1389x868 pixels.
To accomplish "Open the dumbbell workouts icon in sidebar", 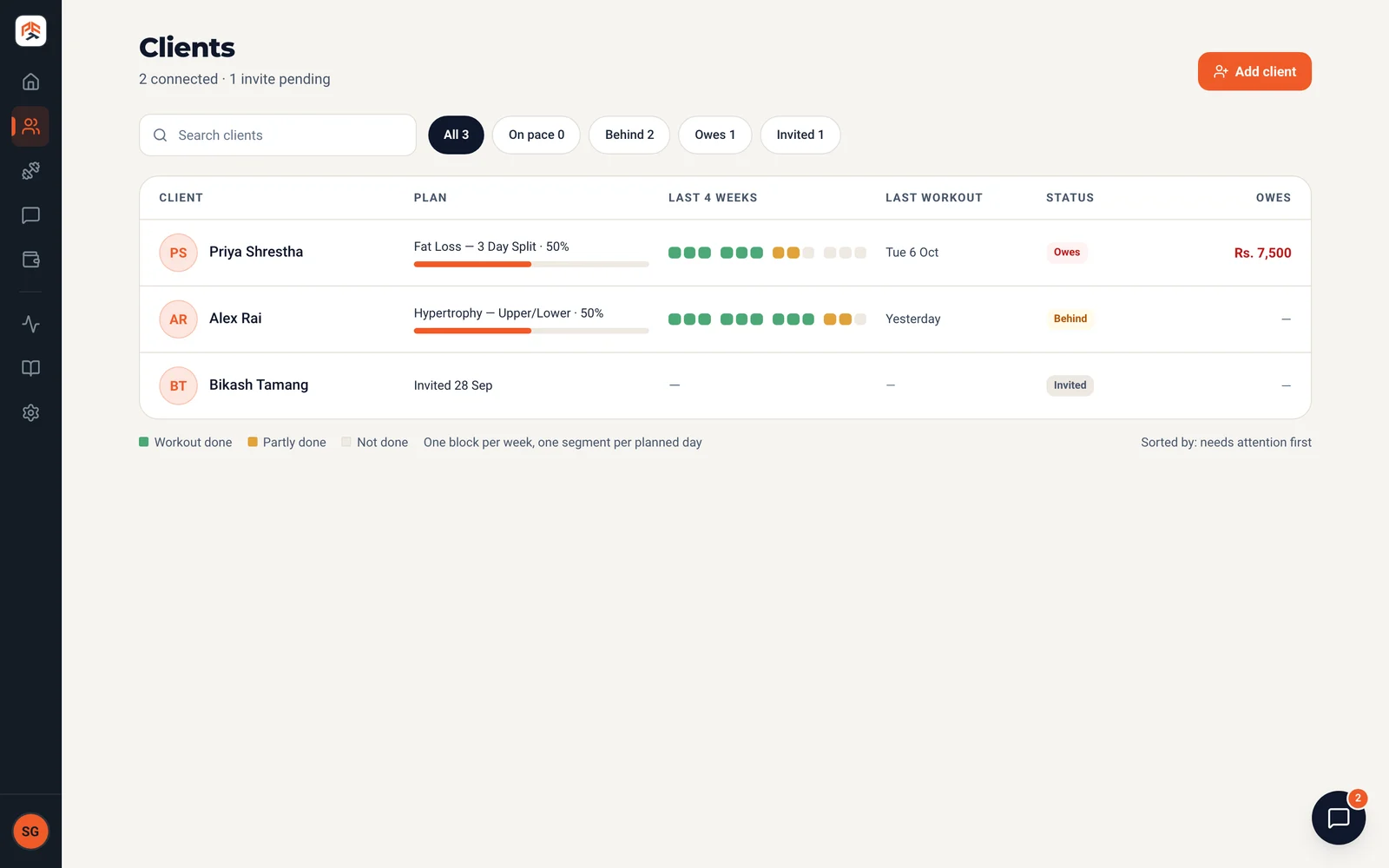I will pos(30,171).
